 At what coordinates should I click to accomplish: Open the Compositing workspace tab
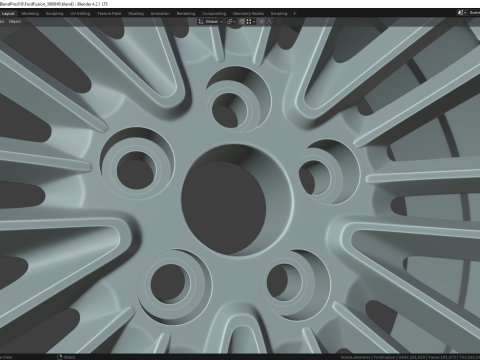[214, 14]
